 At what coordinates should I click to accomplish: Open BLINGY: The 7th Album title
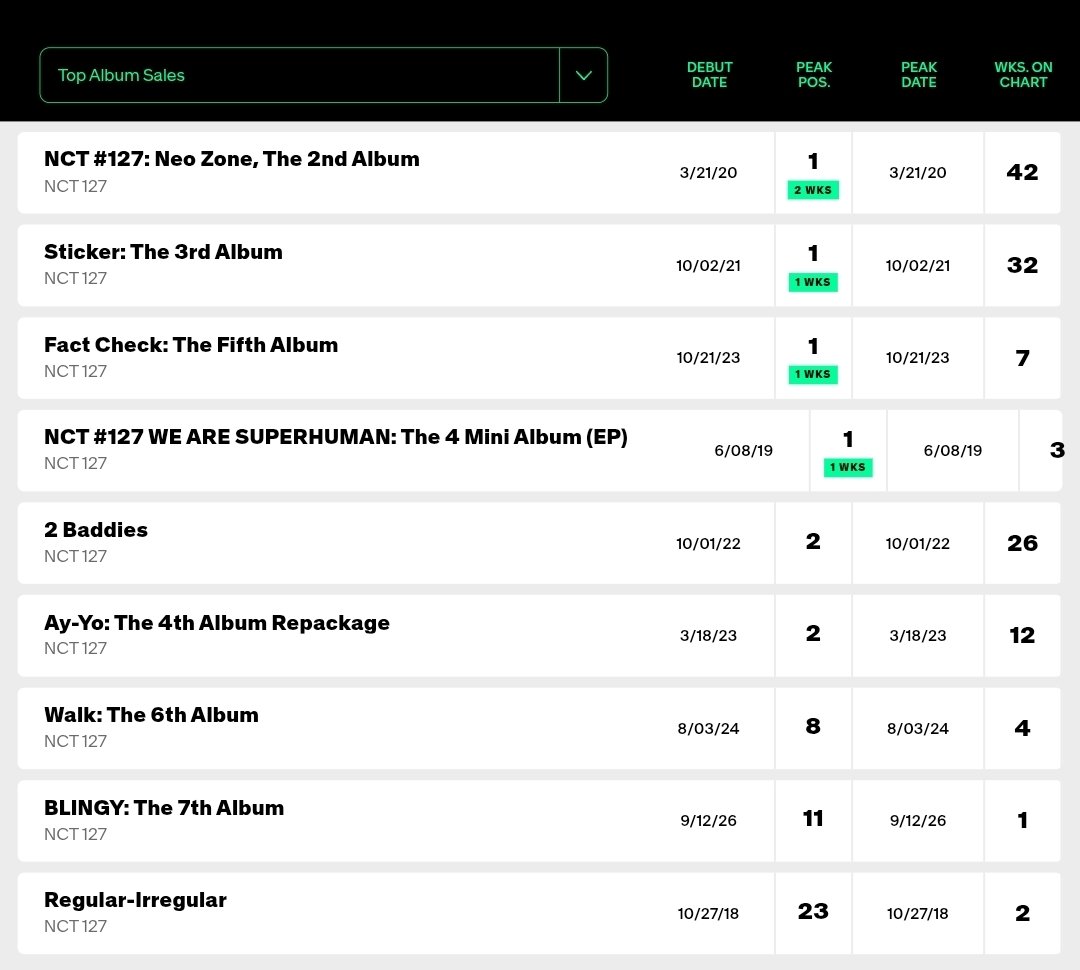coord(164,807)
